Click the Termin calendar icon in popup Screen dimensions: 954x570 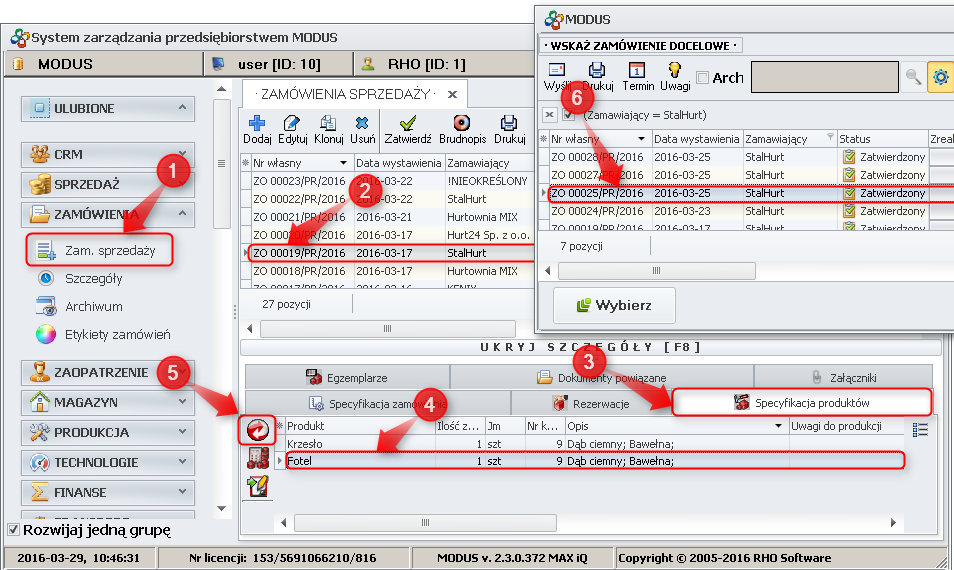tap(638, 71)
